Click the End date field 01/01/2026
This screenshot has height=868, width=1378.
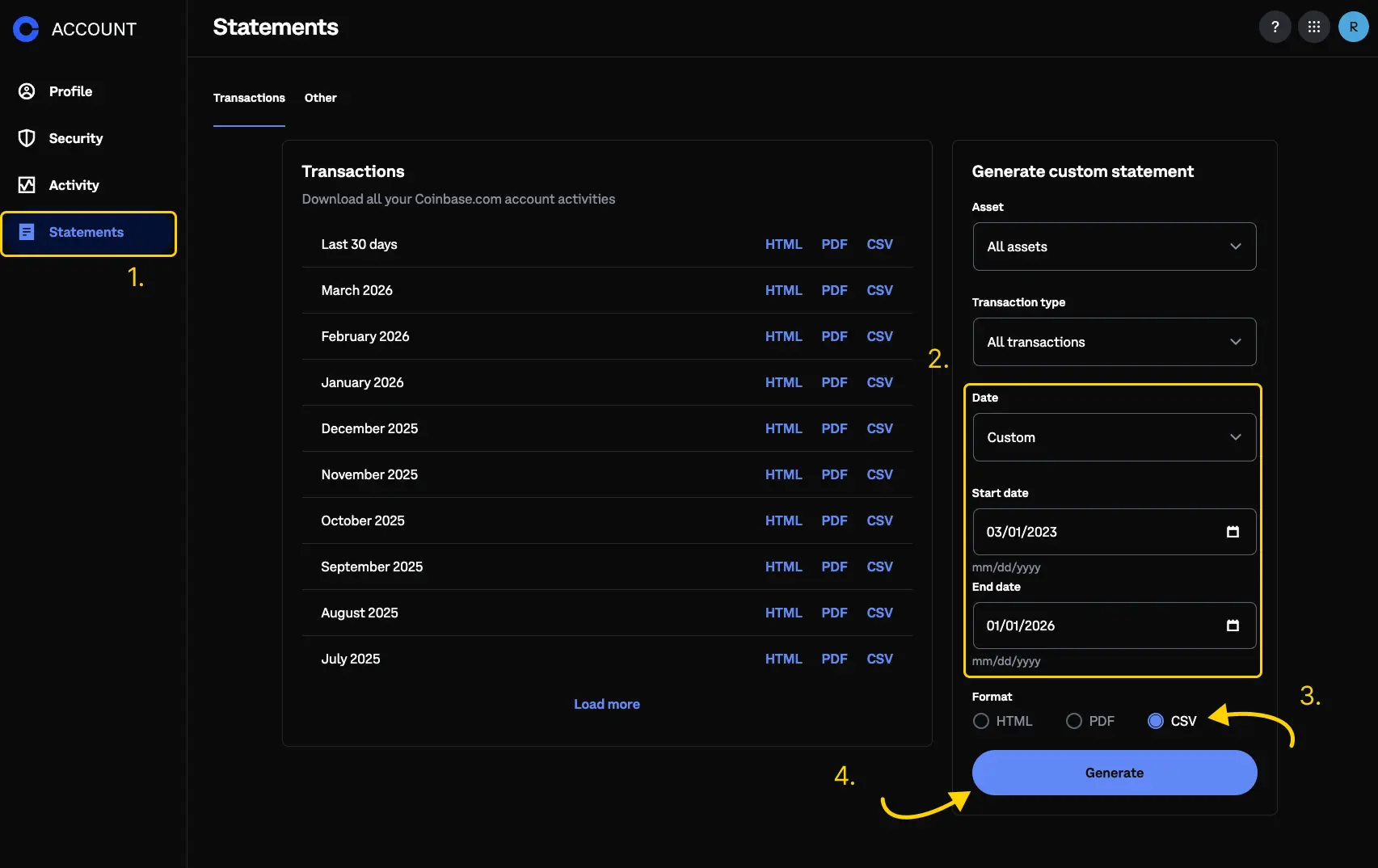pyautogui.click(x=1115, y=626)
